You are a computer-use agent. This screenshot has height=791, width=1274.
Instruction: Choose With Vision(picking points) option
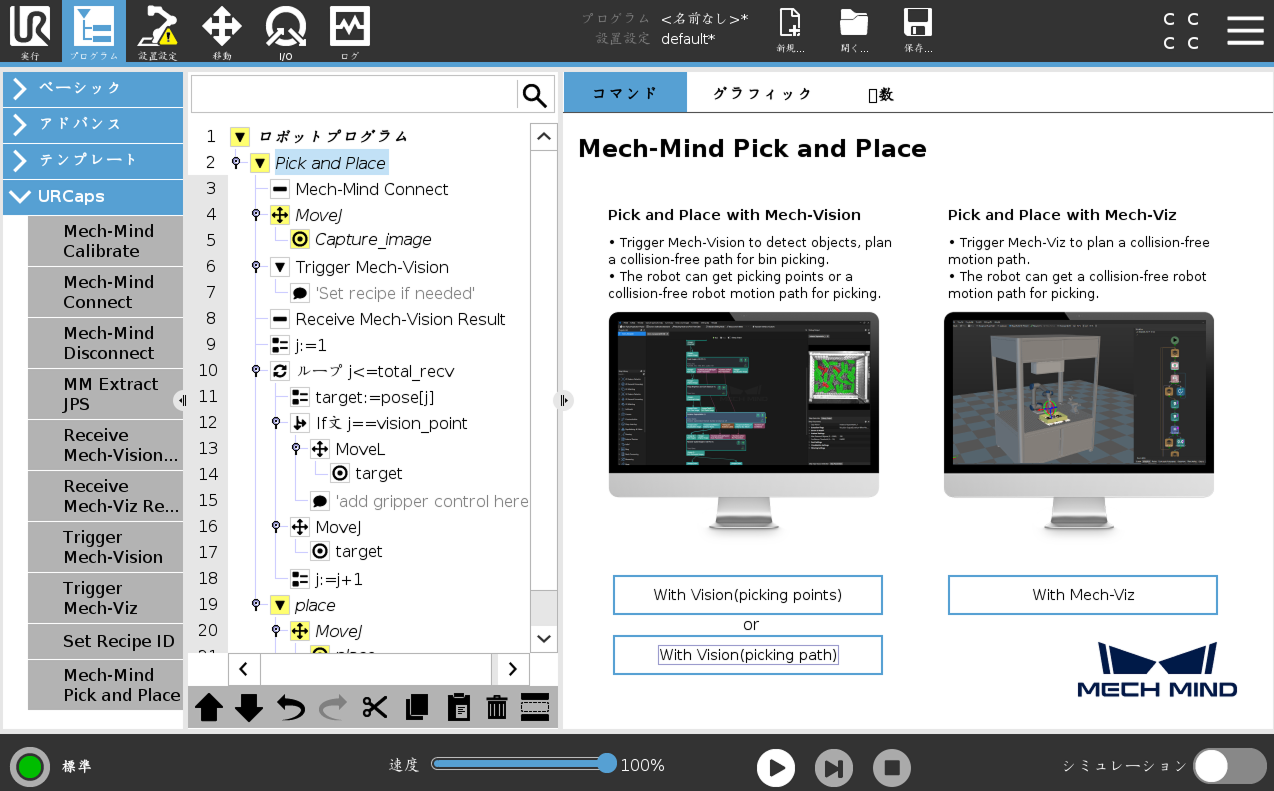point(748,595)
